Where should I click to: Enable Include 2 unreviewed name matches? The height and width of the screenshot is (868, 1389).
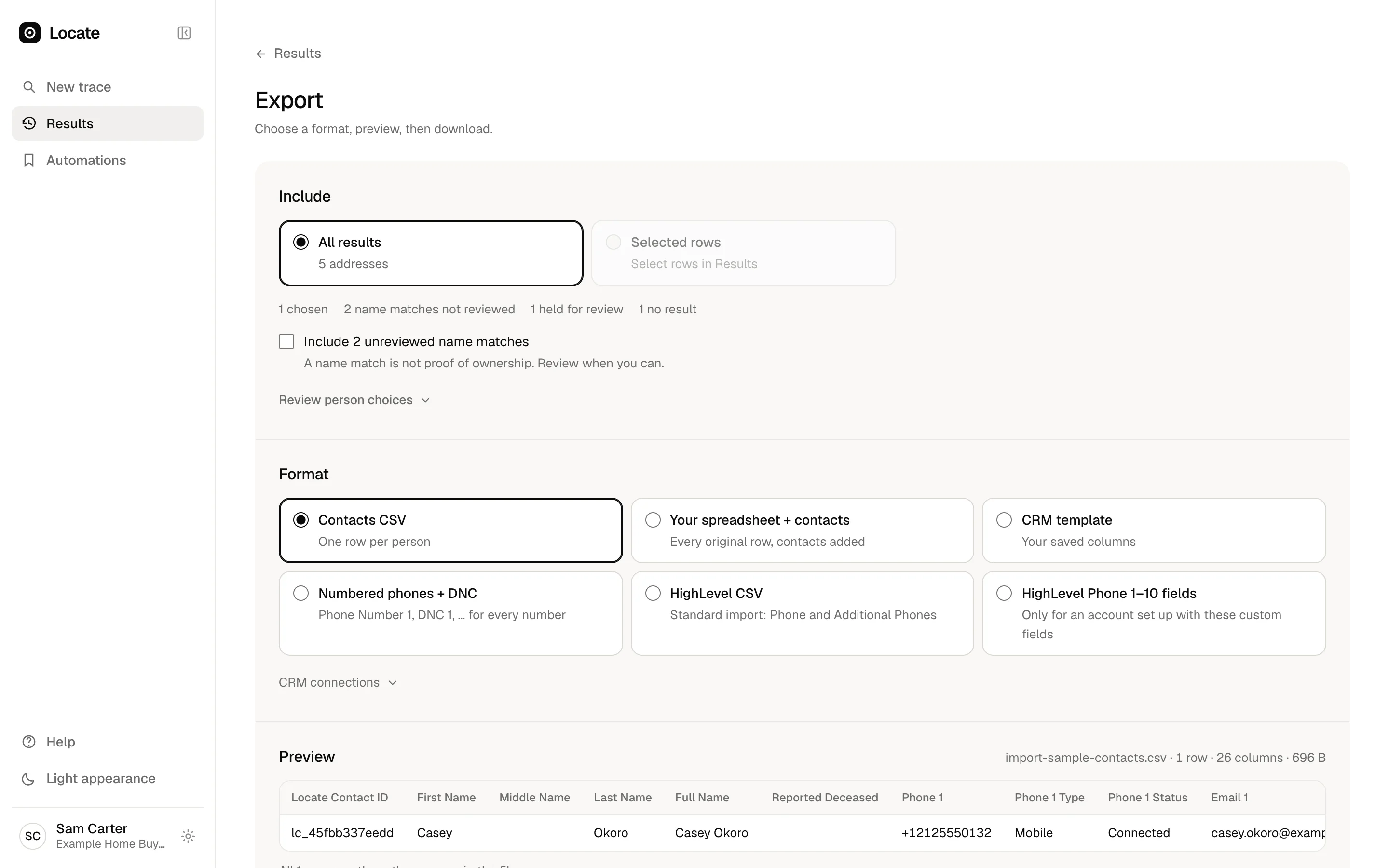point(286,341)
